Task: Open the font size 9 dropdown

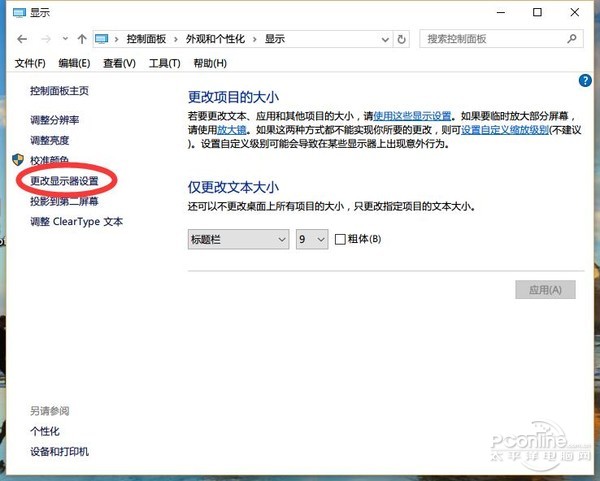Action: 312,240
